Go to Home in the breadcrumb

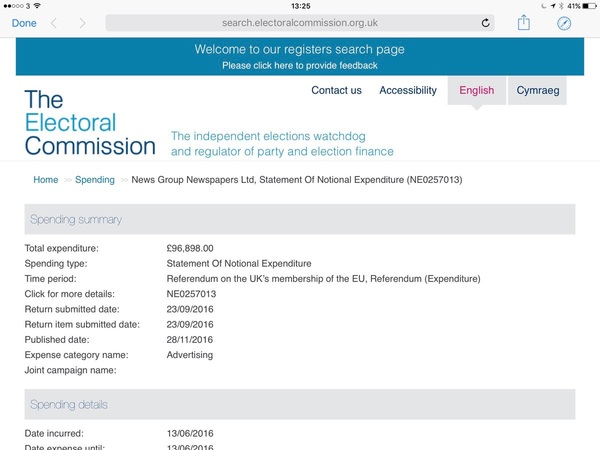coord(46,180)
